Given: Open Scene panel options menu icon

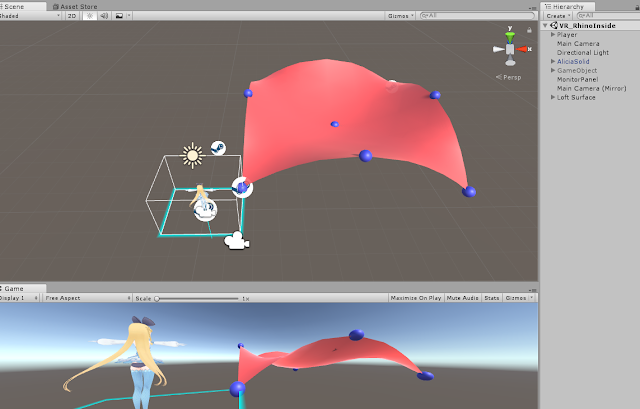Looking at the screenshot, I should (x=533, y=8).
